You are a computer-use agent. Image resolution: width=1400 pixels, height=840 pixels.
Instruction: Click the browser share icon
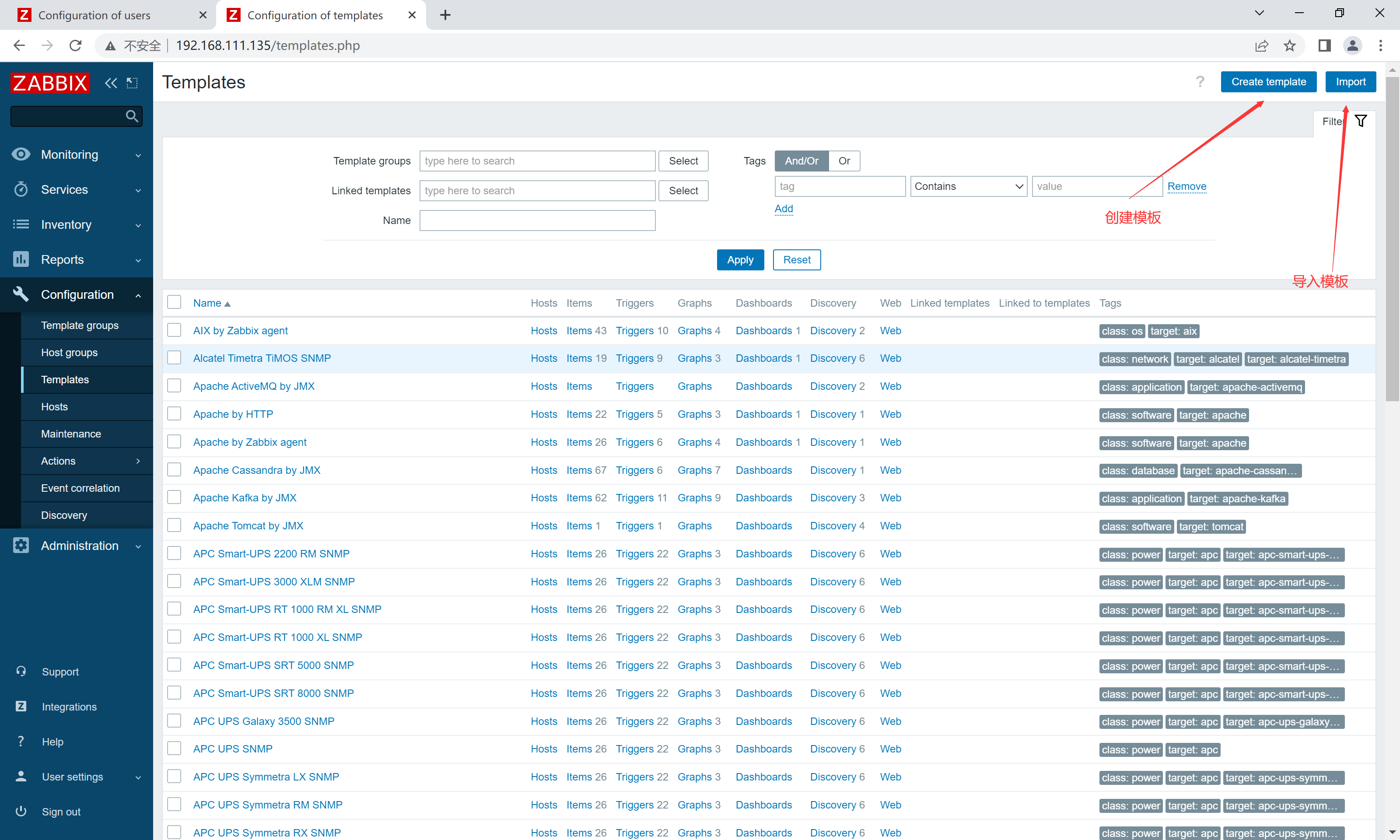coord(1261,45)
